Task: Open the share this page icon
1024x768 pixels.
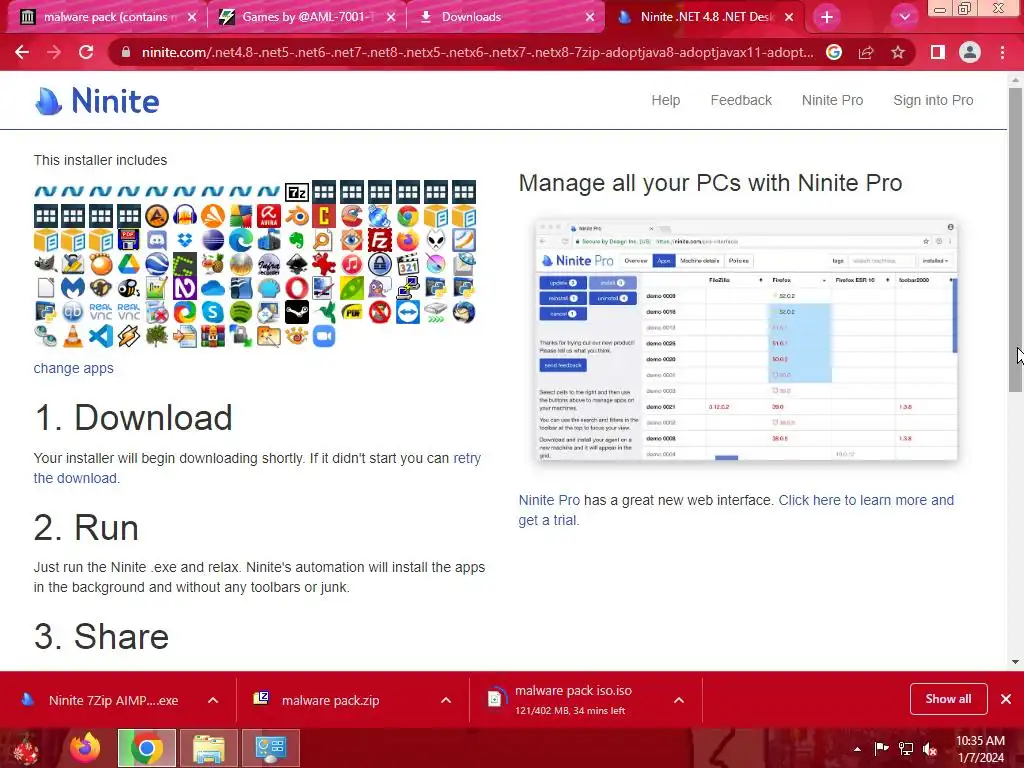Action: pyautogui.click(x=866, y=52)
